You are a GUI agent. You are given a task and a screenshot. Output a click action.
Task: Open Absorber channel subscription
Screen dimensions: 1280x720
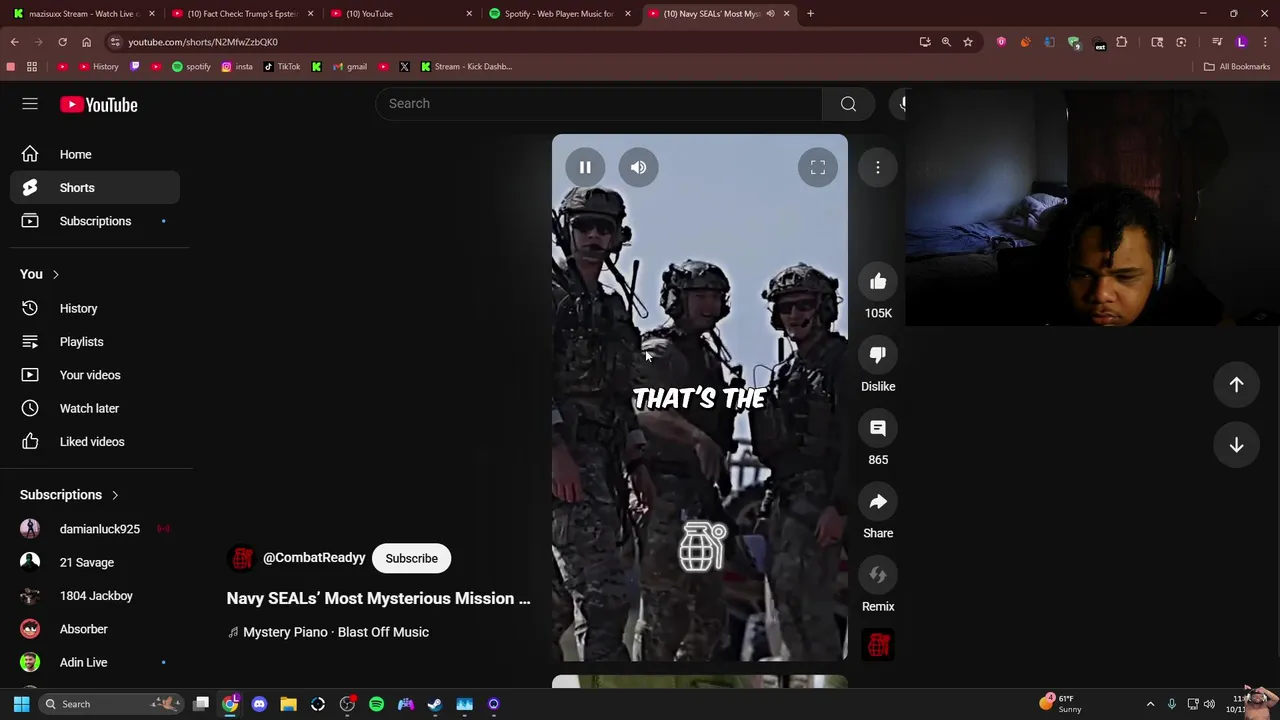[x=95, y=629]
